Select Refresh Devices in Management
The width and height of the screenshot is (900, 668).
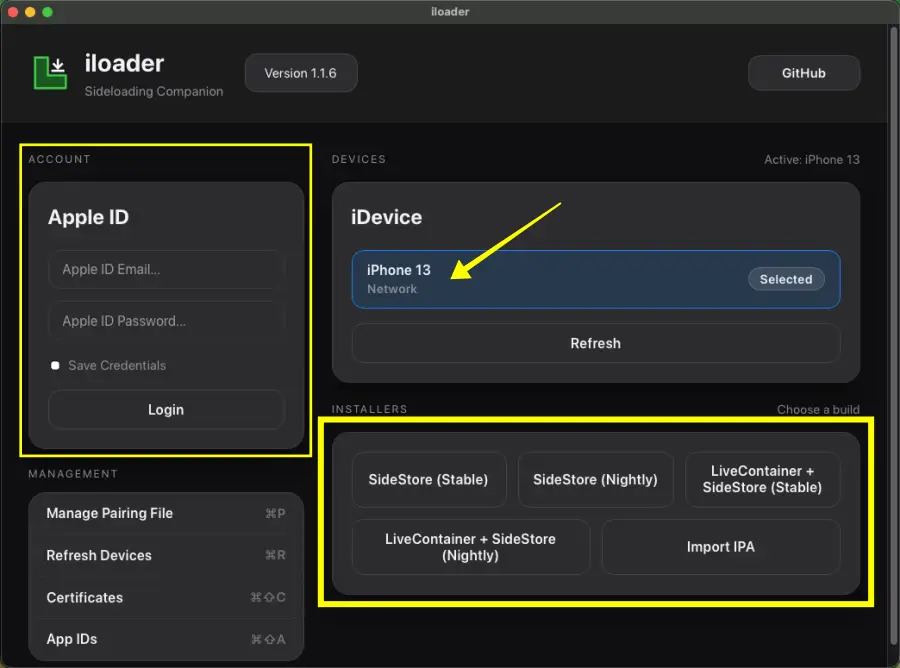(x=166, y=555)
